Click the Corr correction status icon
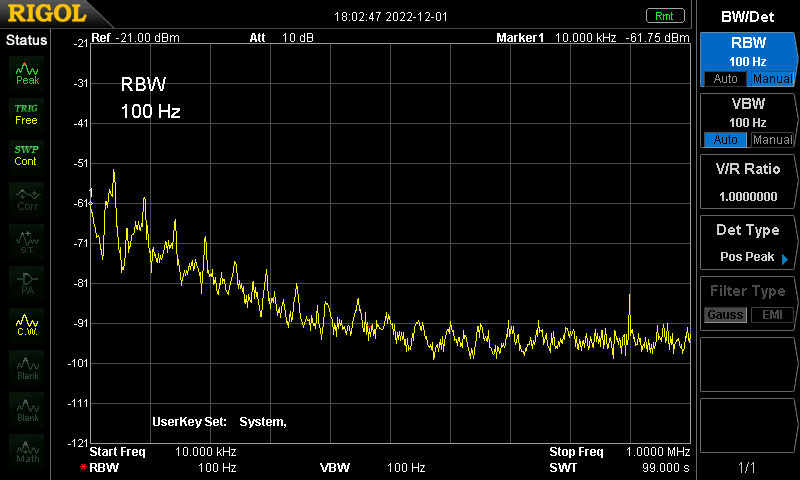This screenshot has height=480, width=800. pyautogui.click(x=27, y=199)
